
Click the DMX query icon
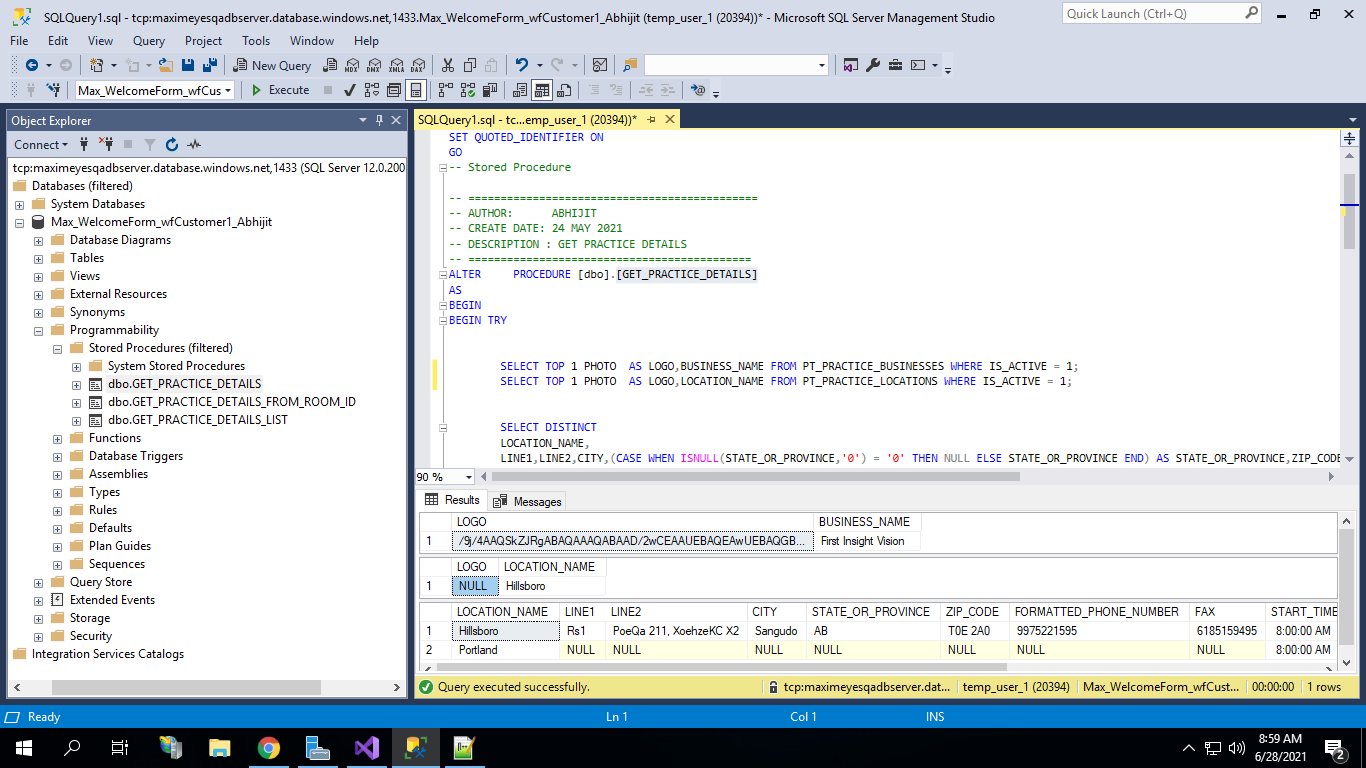[x=373, y=65]
